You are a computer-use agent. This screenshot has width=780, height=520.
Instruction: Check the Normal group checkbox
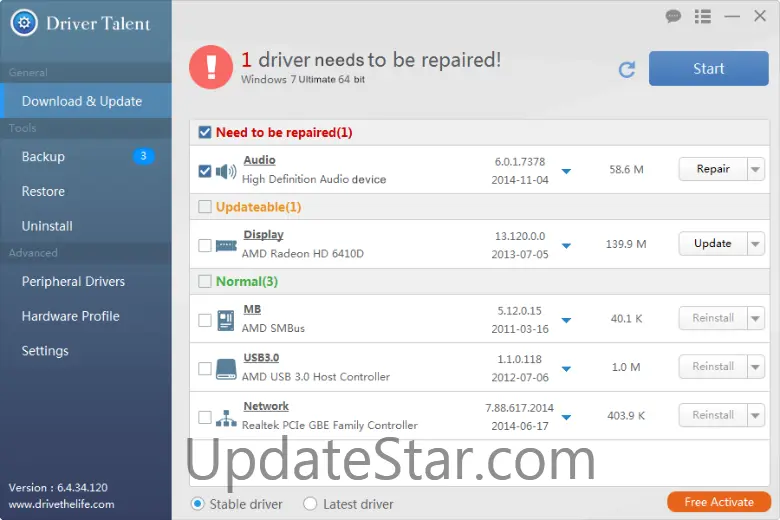click(205, 281)
